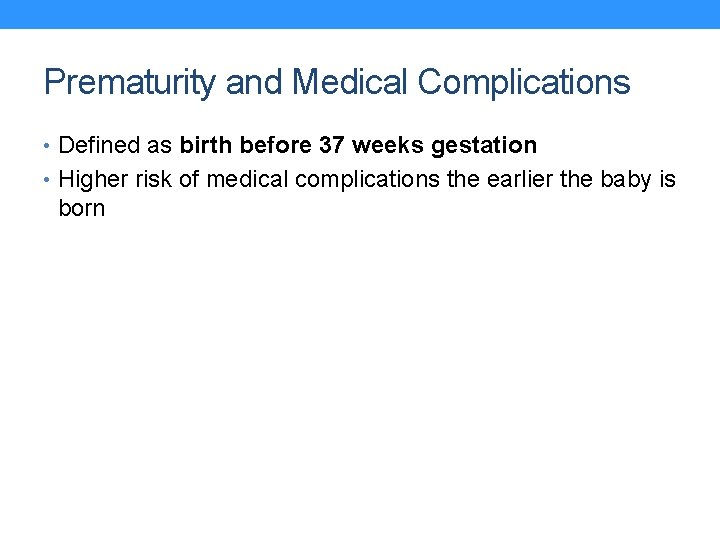Screen dimensions: 720x540
Task: Click the blue header bar at top
Action: (360, 14)
